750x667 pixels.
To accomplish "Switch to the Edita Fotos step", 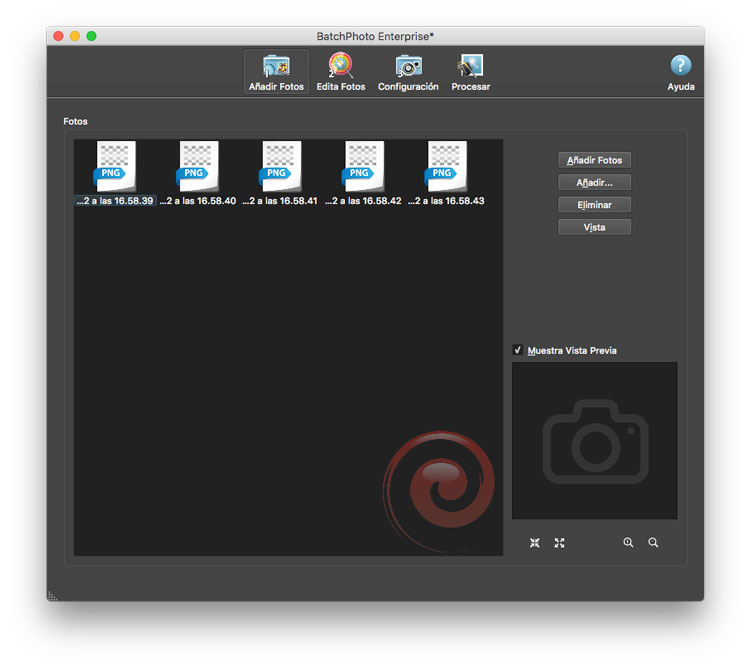I will tap(340, 72).
